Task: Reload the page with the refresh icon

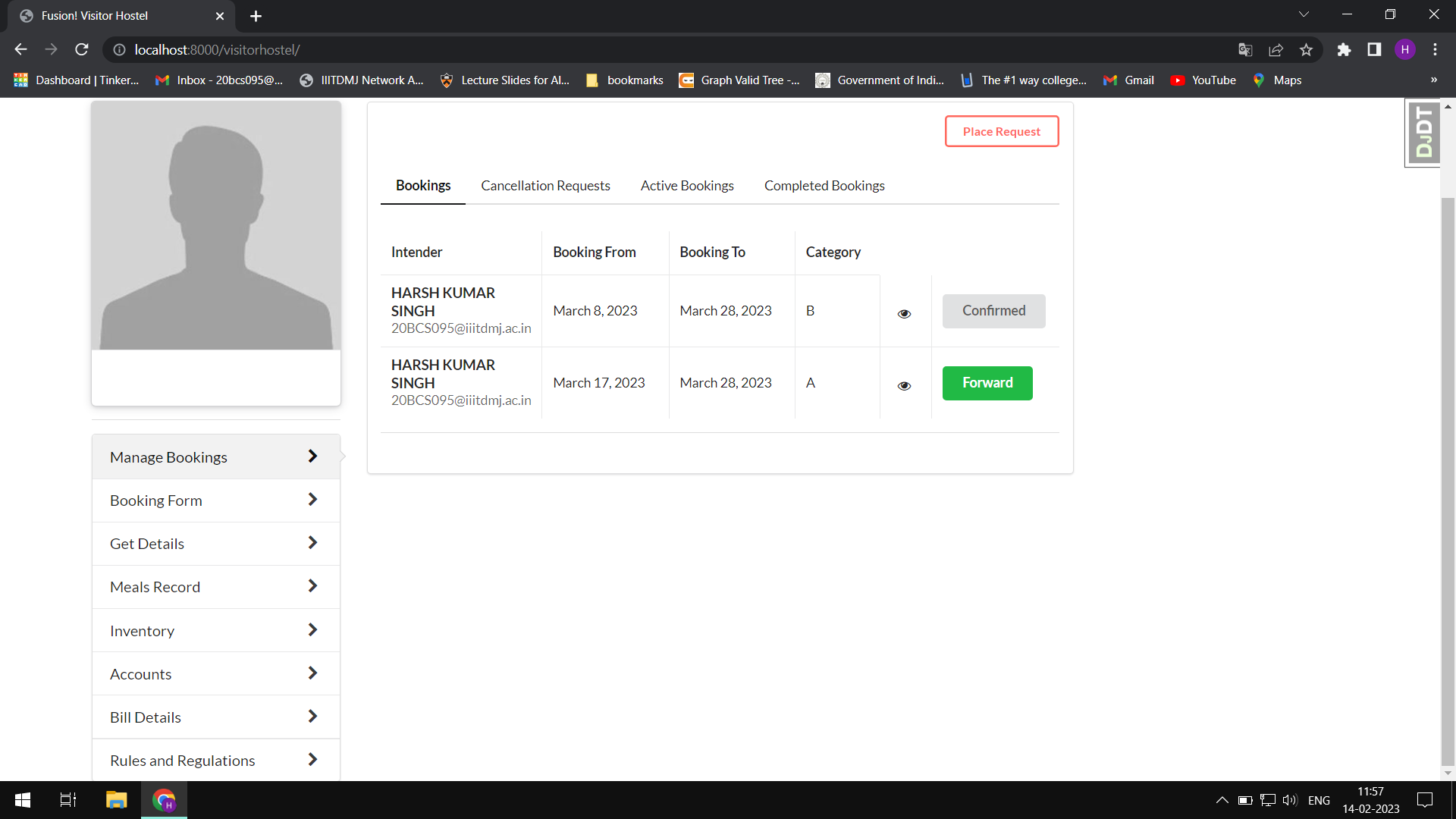Action: [x=82, y=49]
